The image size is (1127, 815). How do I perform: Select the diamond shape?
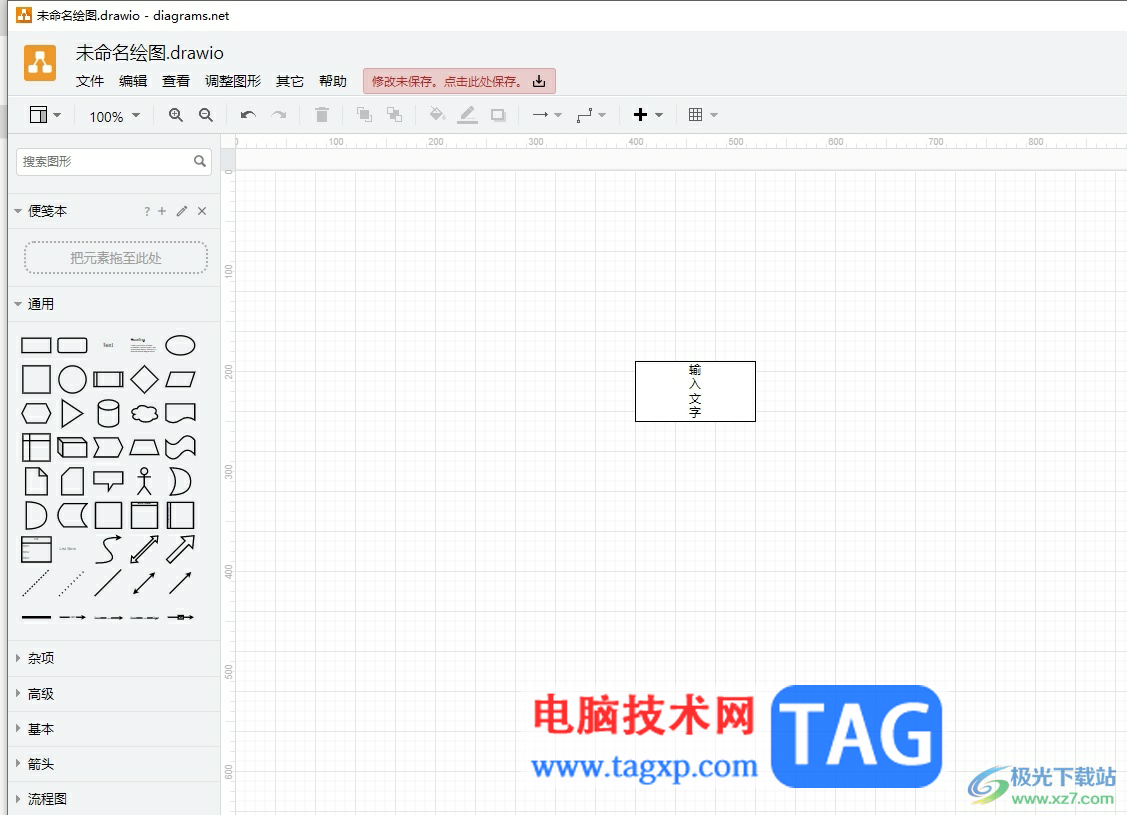coord(144,379)
